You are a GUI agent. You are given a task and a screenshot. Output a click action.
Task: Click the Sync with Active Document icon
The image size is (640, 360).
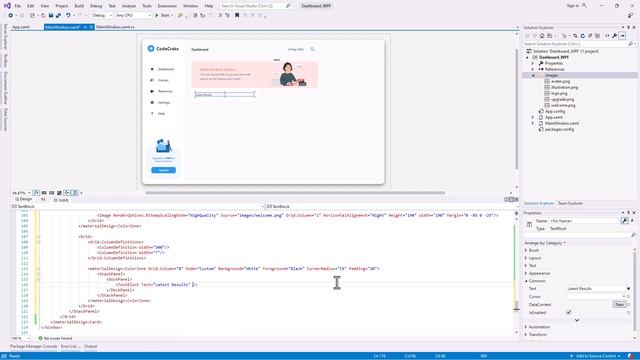pyautogui.click(x=575, y=36)
